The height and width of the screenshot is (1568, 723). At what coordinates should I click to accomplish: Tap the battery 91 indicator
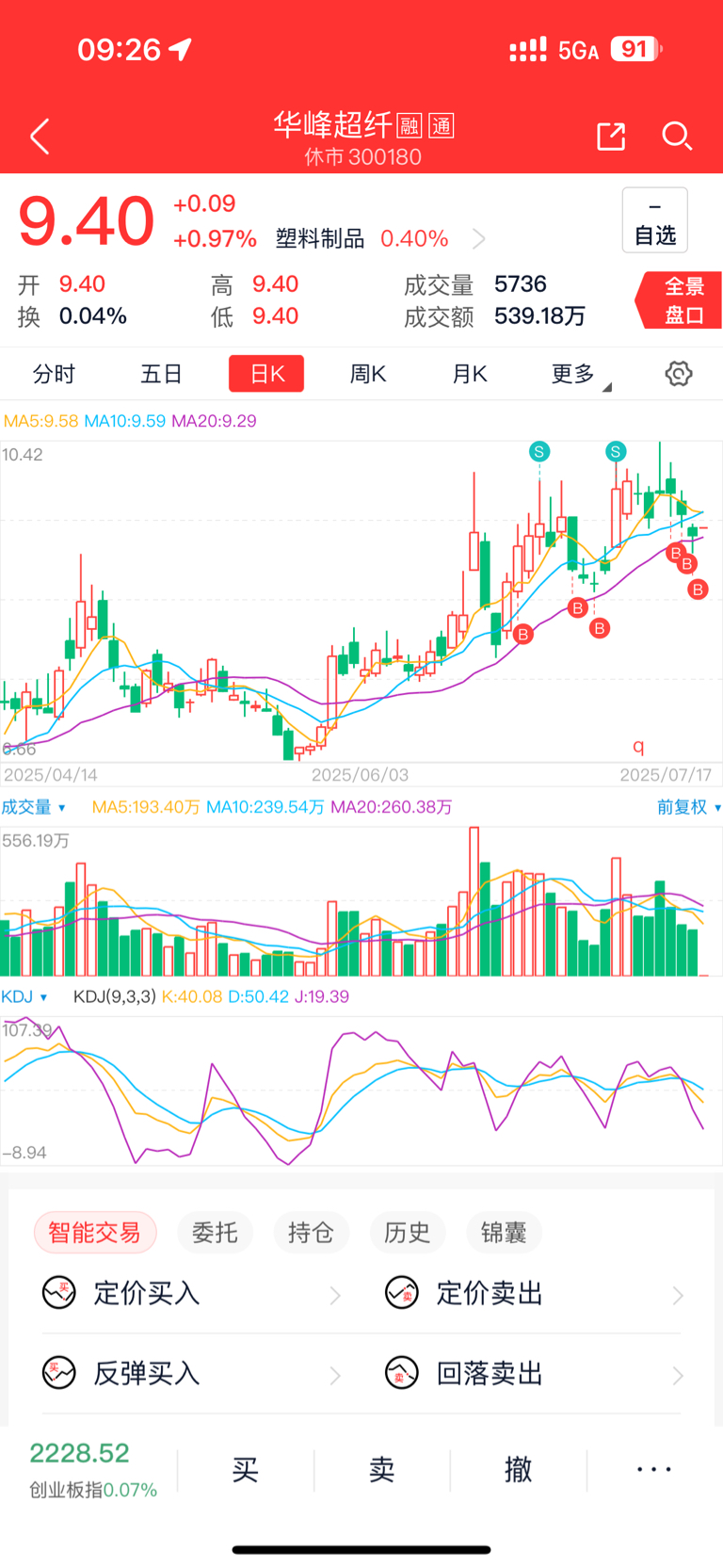pos(637,49)
